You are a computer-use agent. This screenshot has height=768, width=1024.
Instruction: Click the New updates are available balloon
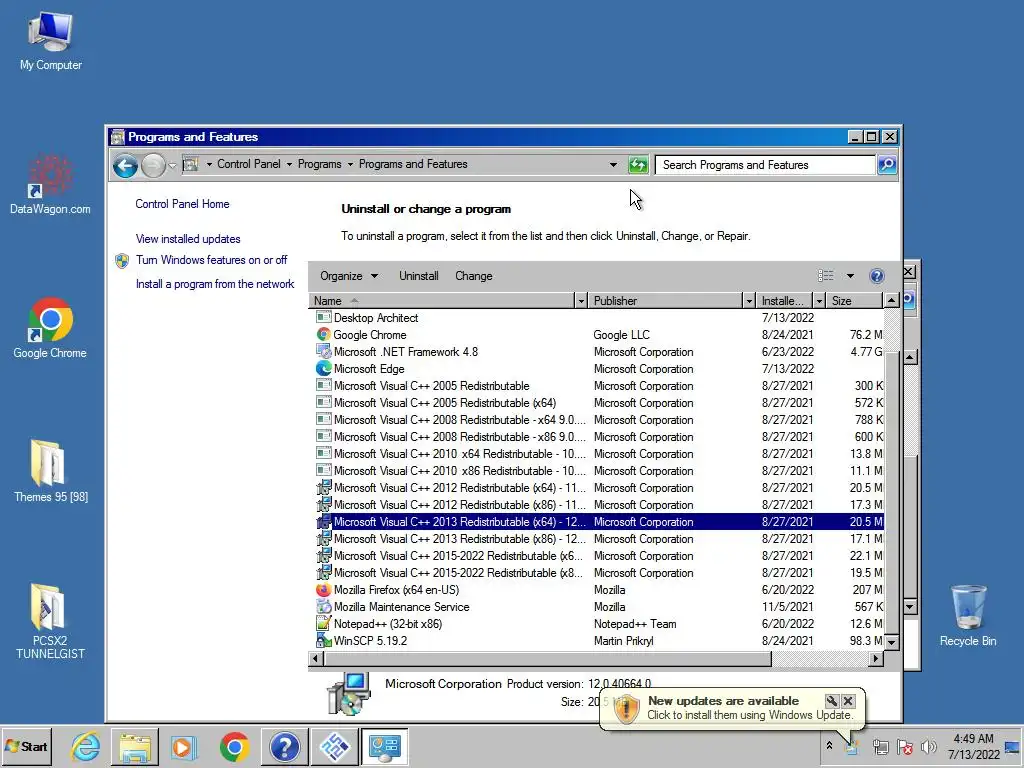[x=731, y=707]
